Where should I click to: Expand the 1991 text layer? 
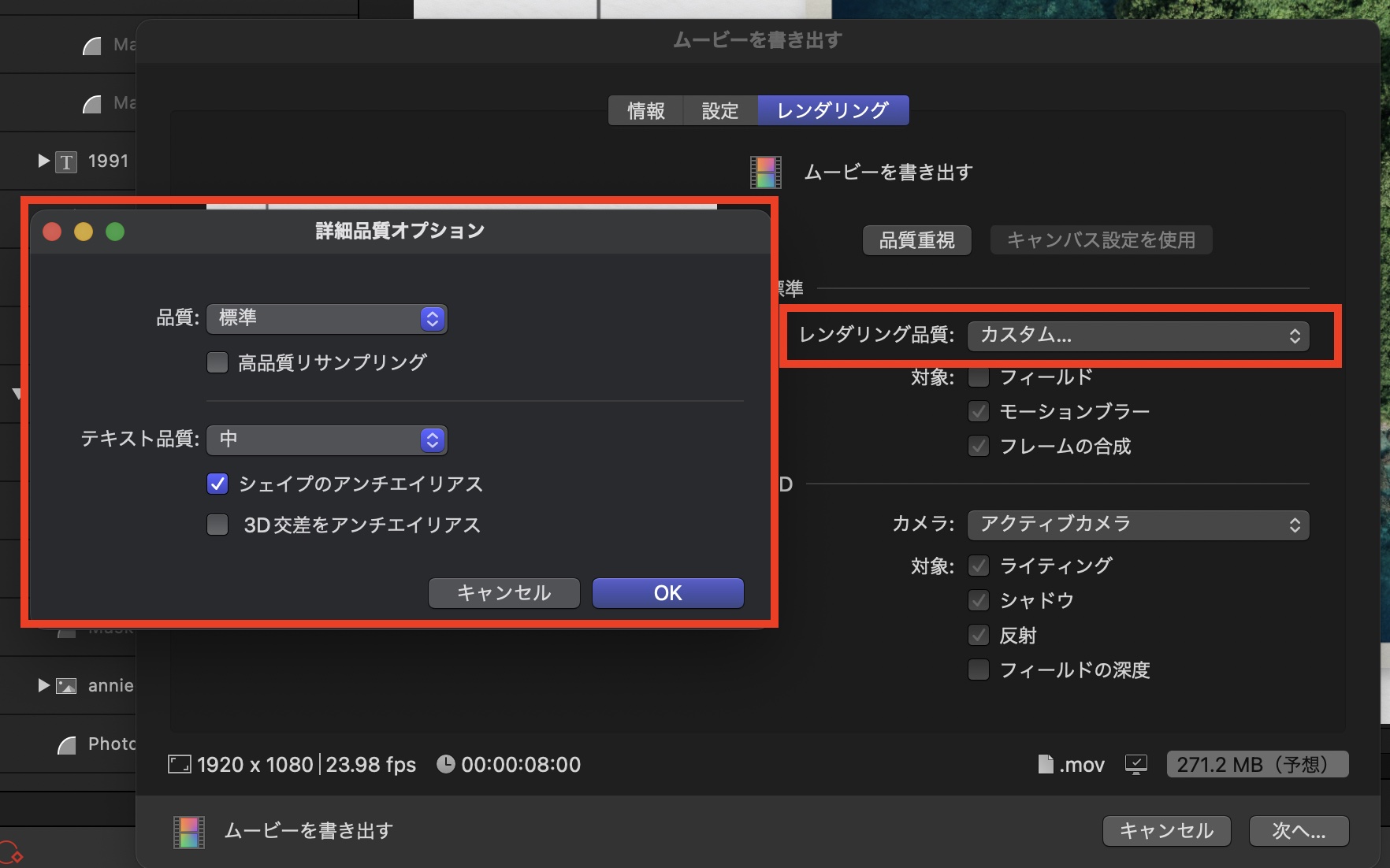click(43, 161)
